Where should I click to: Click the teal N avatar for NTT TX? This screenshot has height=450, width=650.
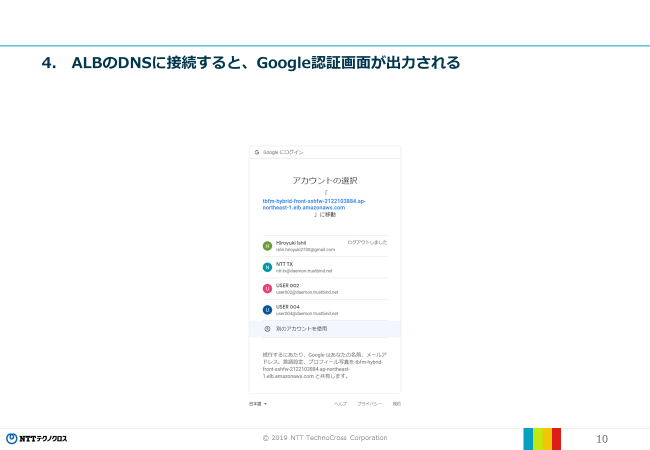pyautogui.click(x=267, y=267)
